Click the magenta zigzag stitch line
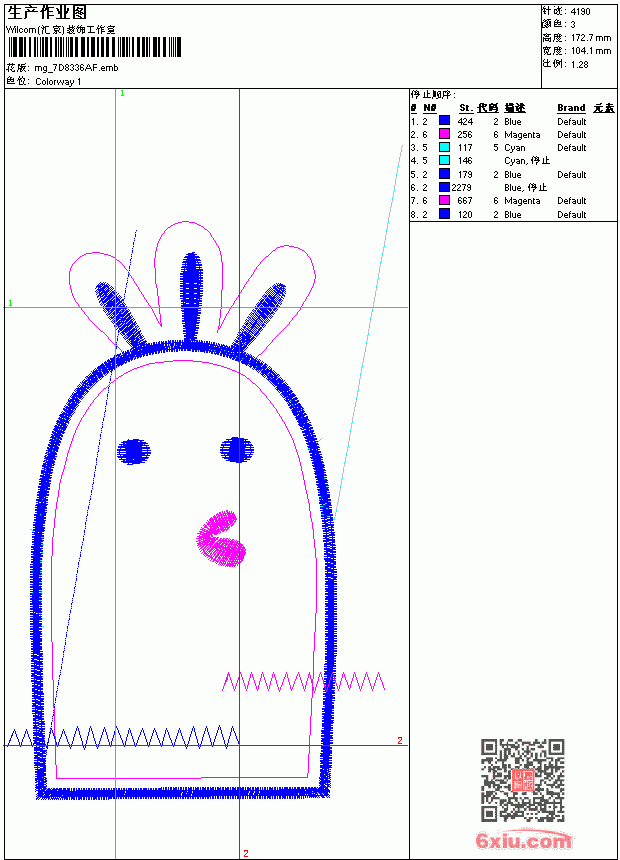620x860 pixels. pos(303,681)
